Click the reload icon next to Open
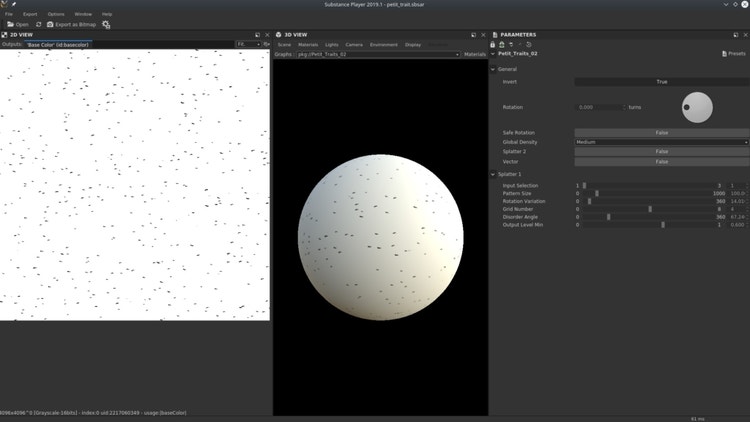The width and height of the screenshot is (750, 422). point(38,24)
